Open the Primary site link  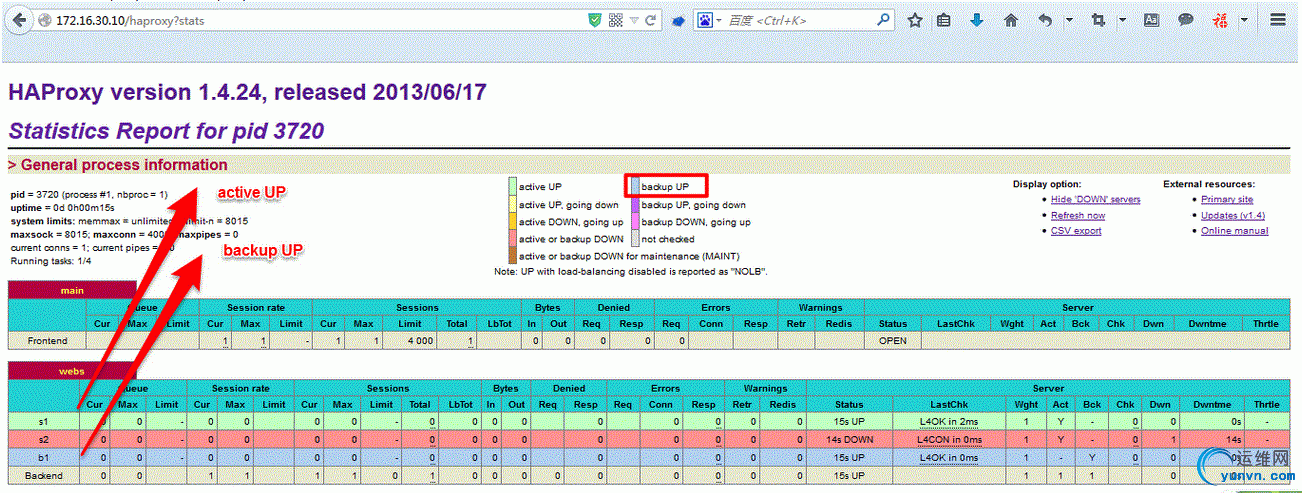point(1227,199)
